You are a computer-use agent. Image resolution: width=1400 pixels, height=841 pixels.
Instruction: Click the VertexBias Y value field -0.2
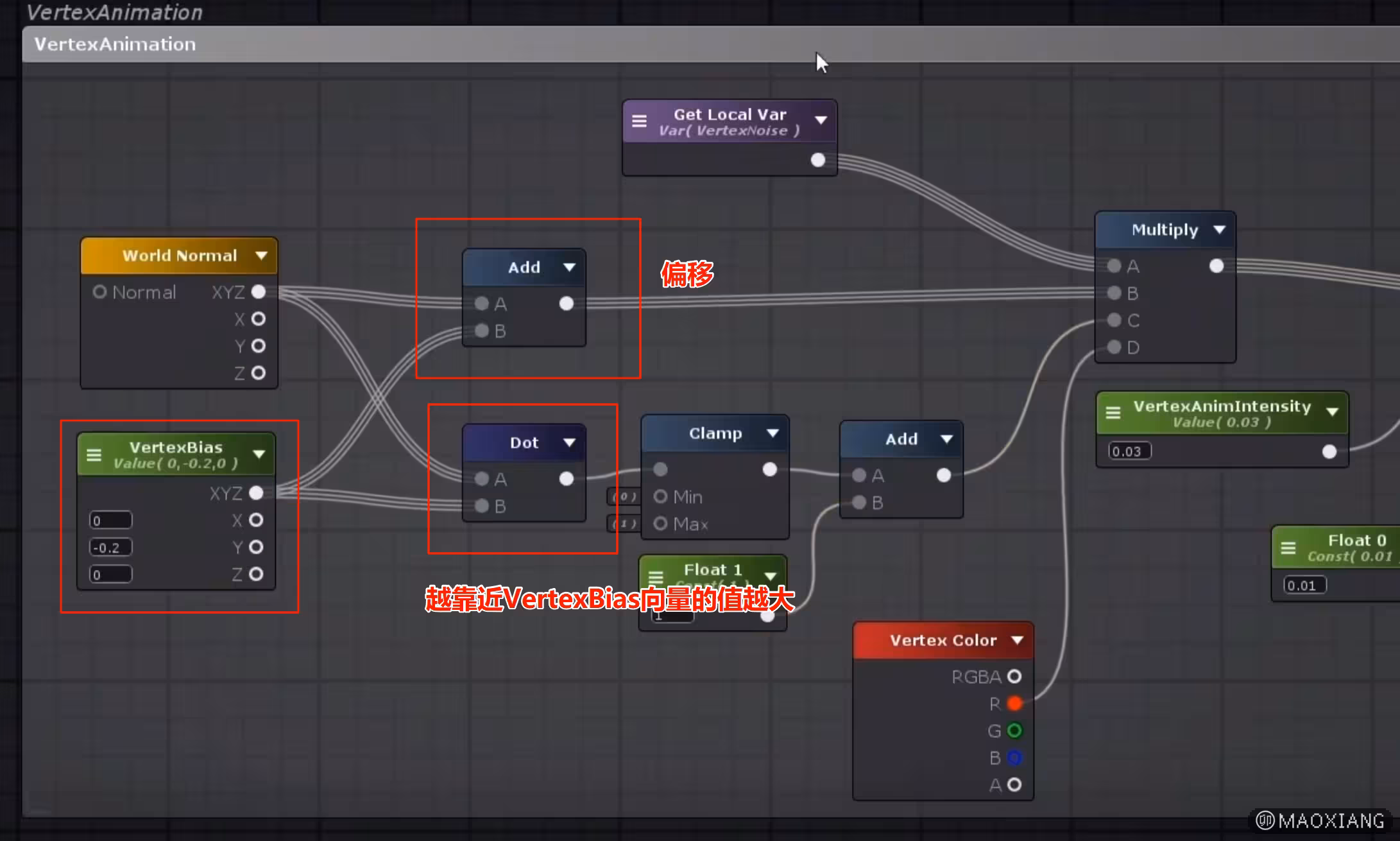pyautogui.click(x=110, y=548)
